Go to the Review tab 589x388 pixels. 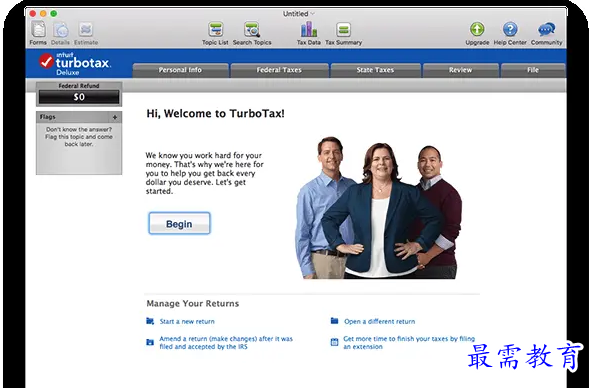coord(461,70)
